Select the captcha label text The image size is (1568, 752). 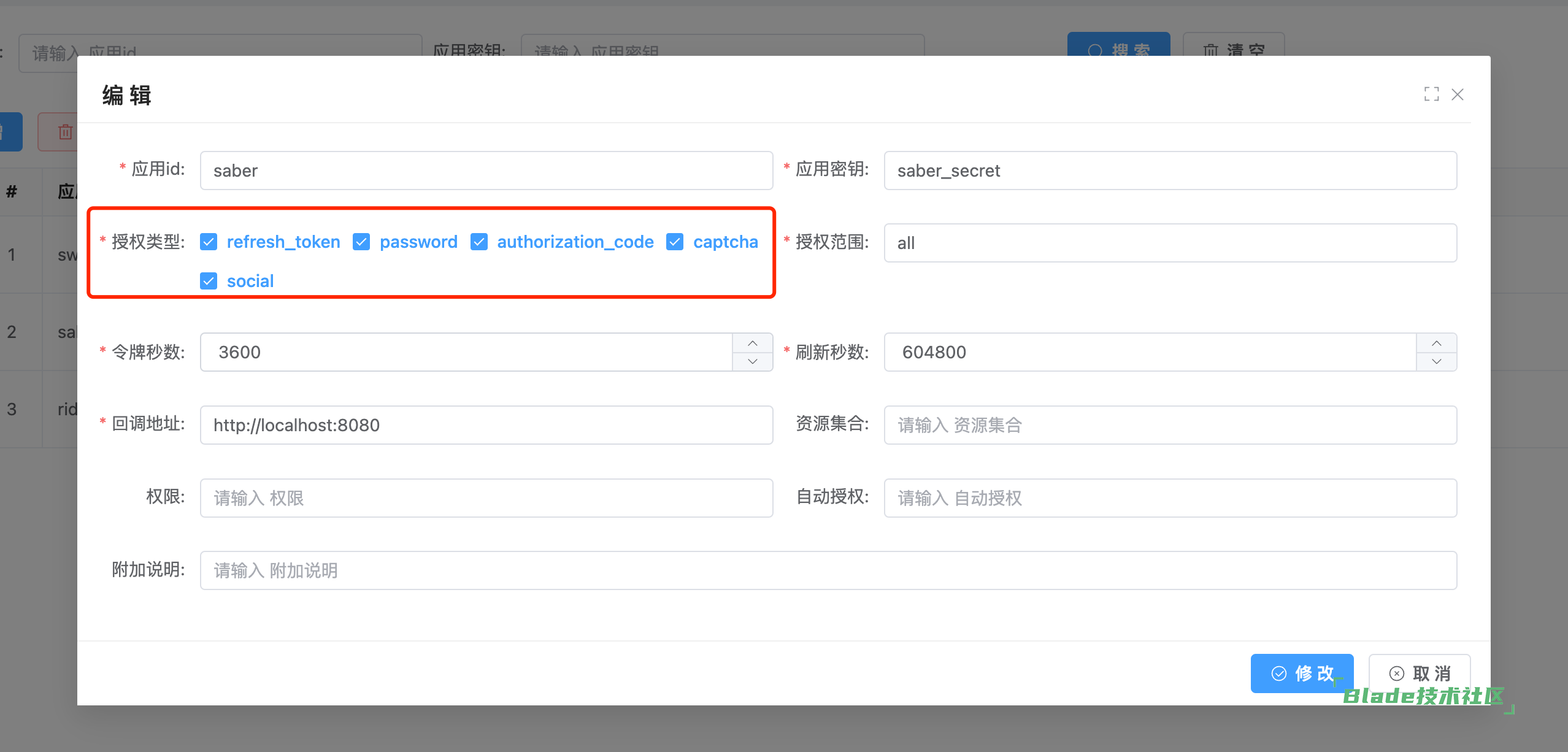pyautogui.click(x=726, y=242)
